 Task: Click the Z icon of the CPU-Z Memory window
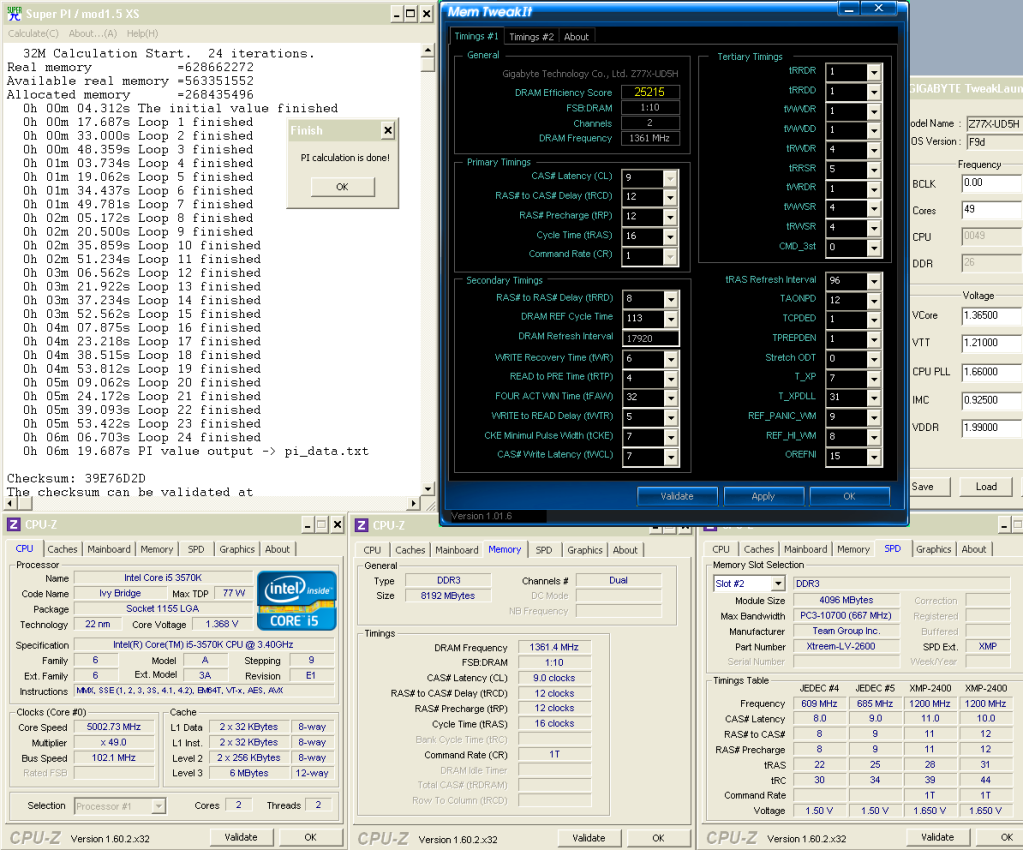click(362, 525)
